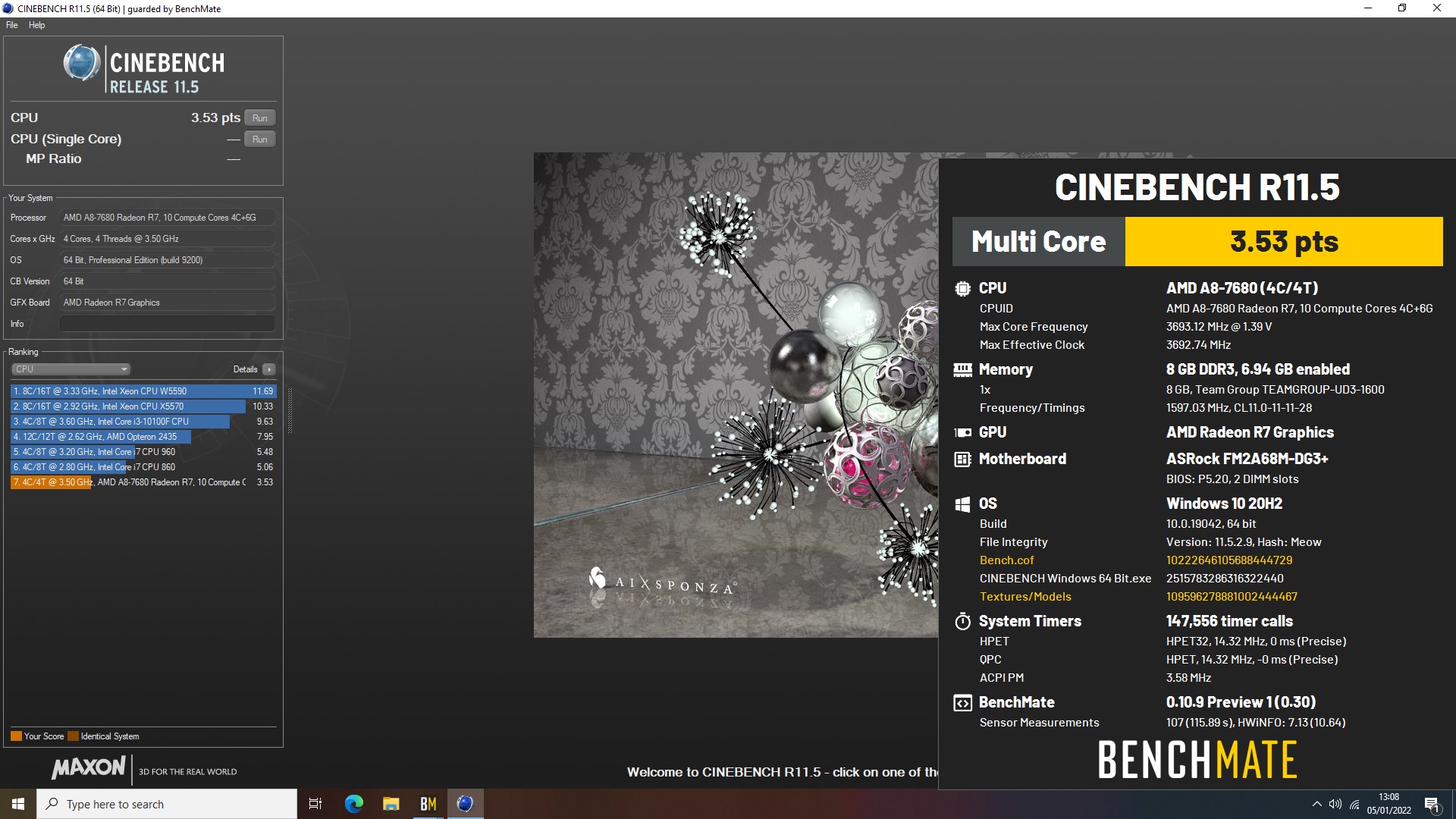Click the System Timers stopwatch icon
This screenshot has width=1456, height=819.
point(962,621)
